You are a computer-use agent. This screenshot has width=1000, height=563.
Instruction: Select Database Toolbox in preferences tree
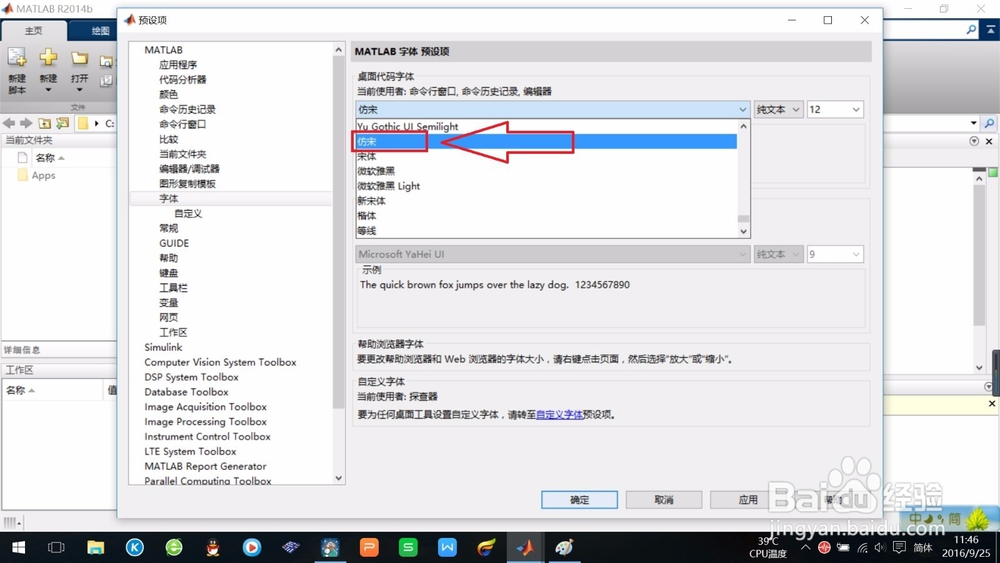point(186,392)
